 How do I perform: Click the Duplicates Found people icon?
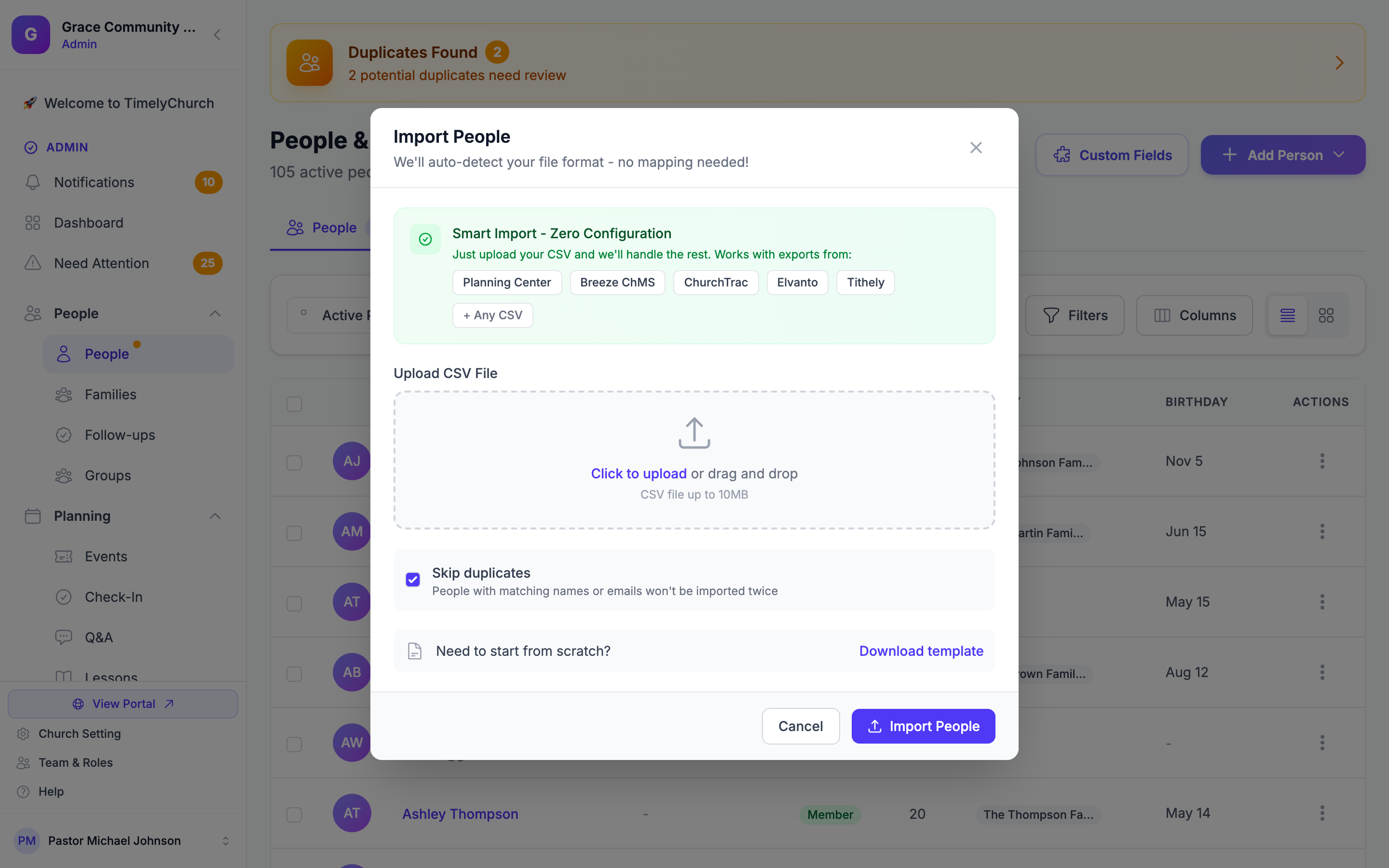coord(309,63)
